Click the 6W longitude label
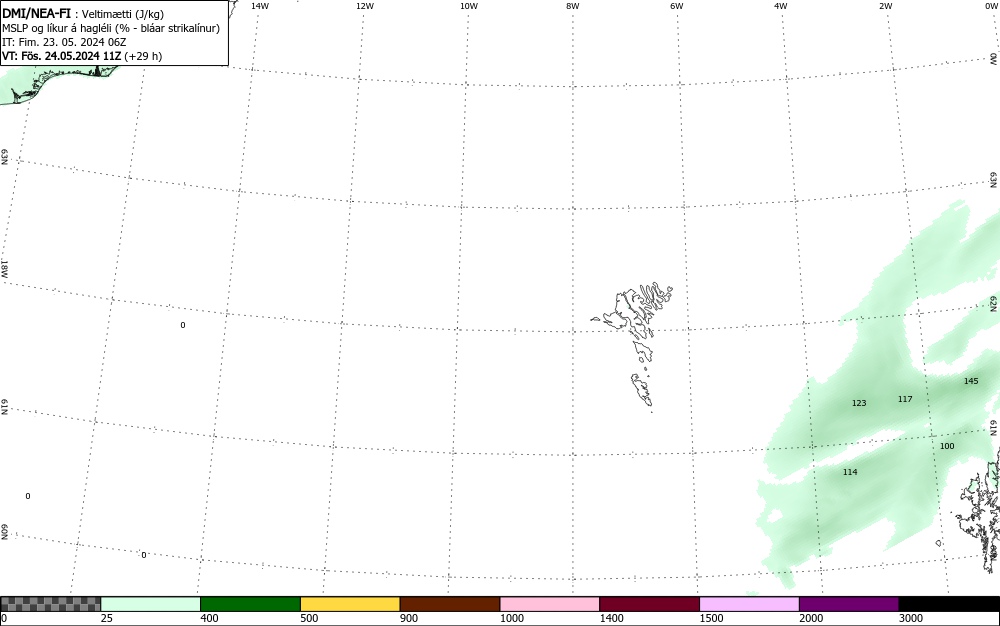Image resolution: width=1000 pixels, height=626 pixels. 677,6
